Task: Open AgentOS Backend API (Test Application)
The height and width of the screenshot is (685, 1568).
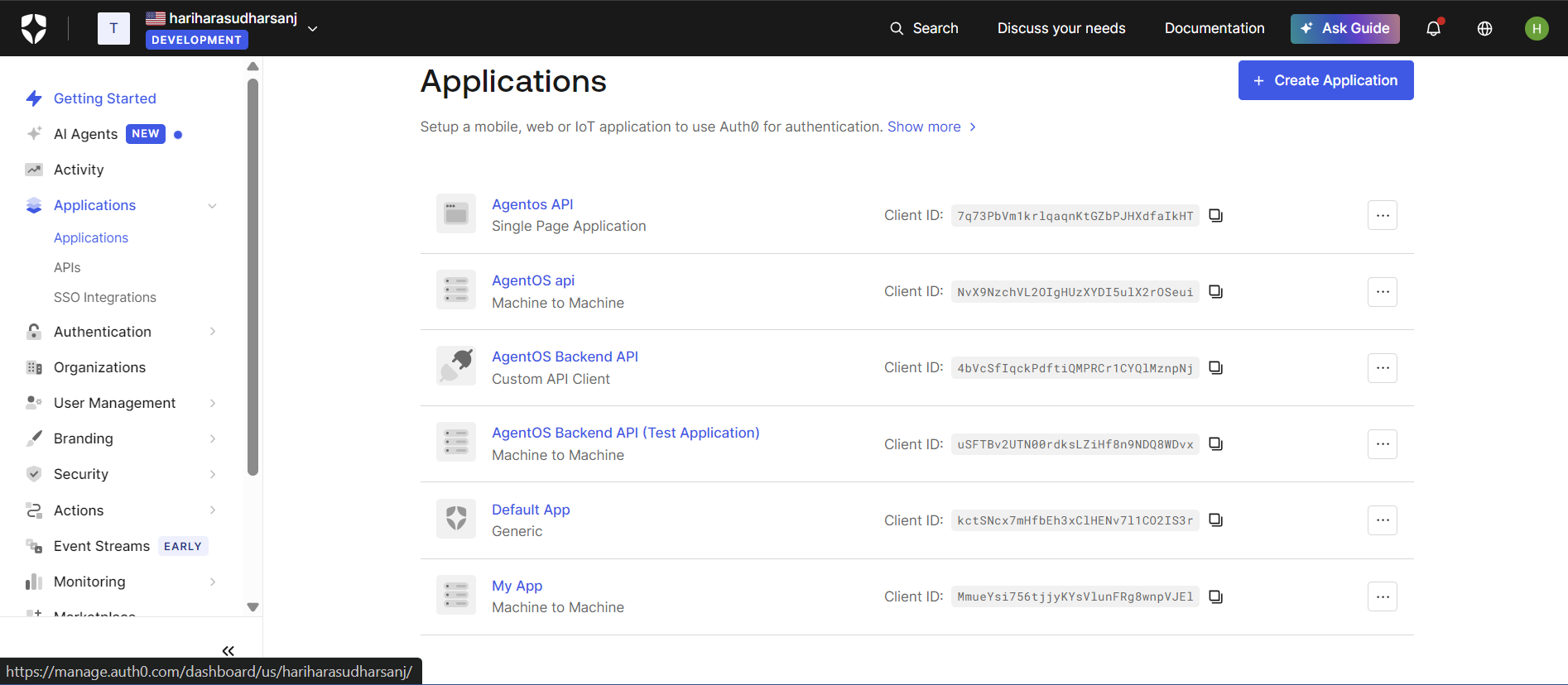Action: [x=626, y=433]
